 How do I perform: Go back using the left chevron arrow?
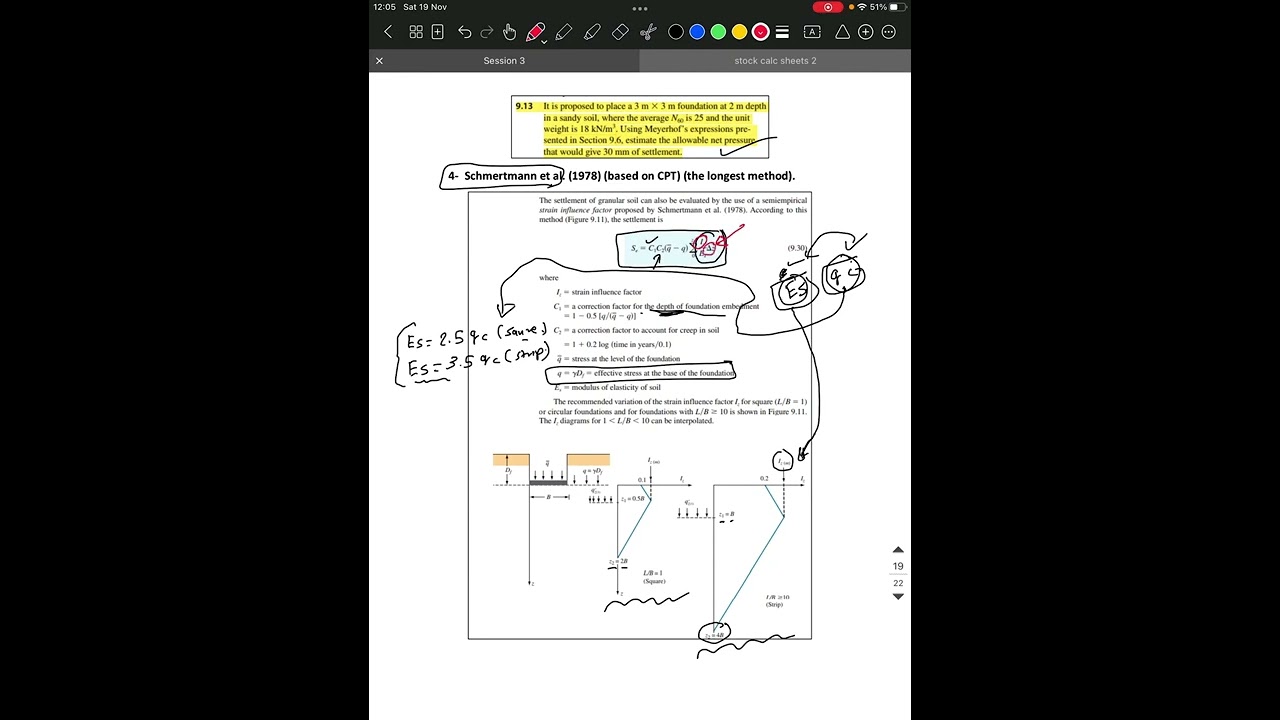click(x=388, y=32)
